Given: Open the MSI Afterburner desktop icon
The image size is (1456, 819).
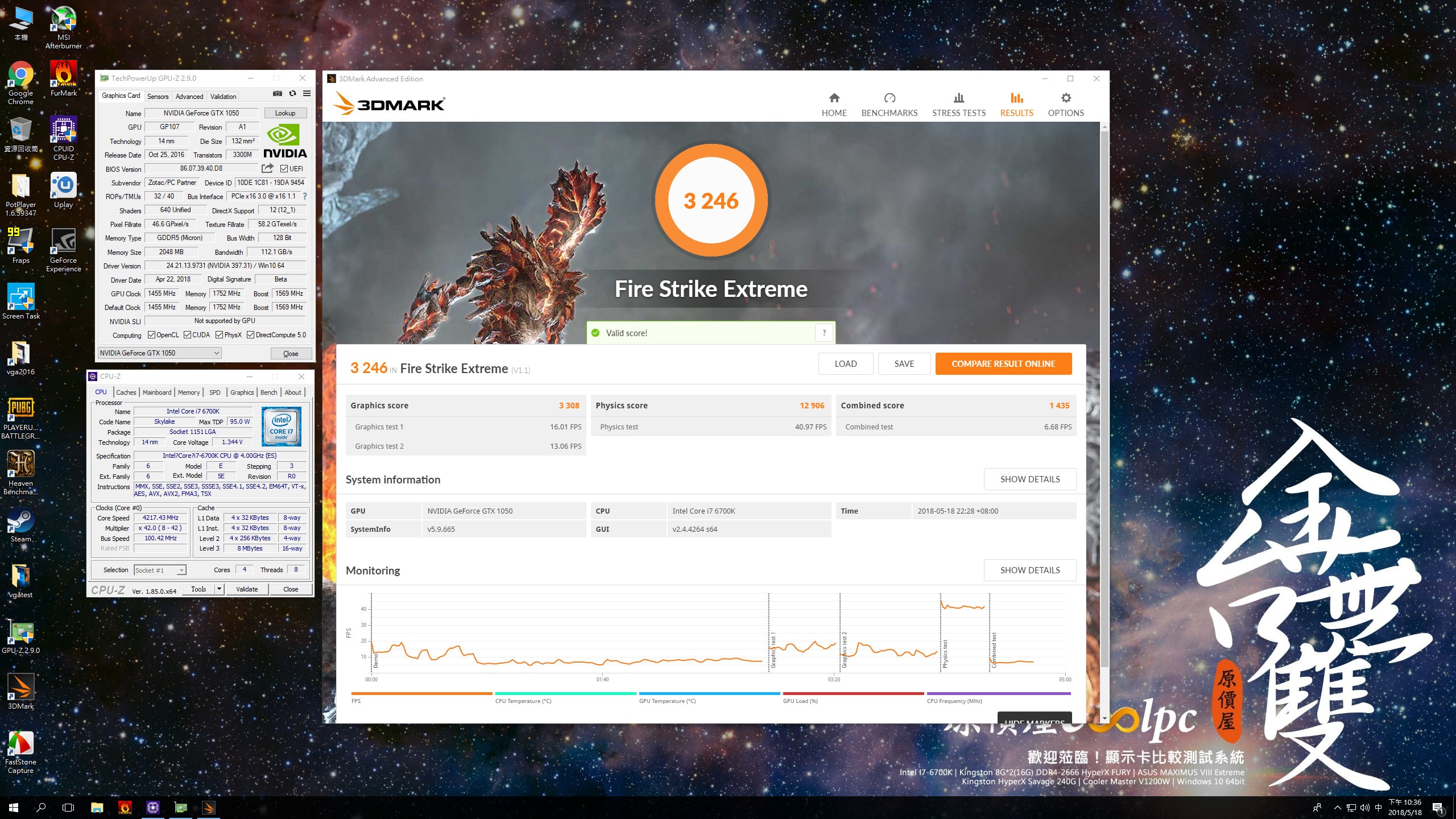Looking at the screenshot, I should point(63,27).
